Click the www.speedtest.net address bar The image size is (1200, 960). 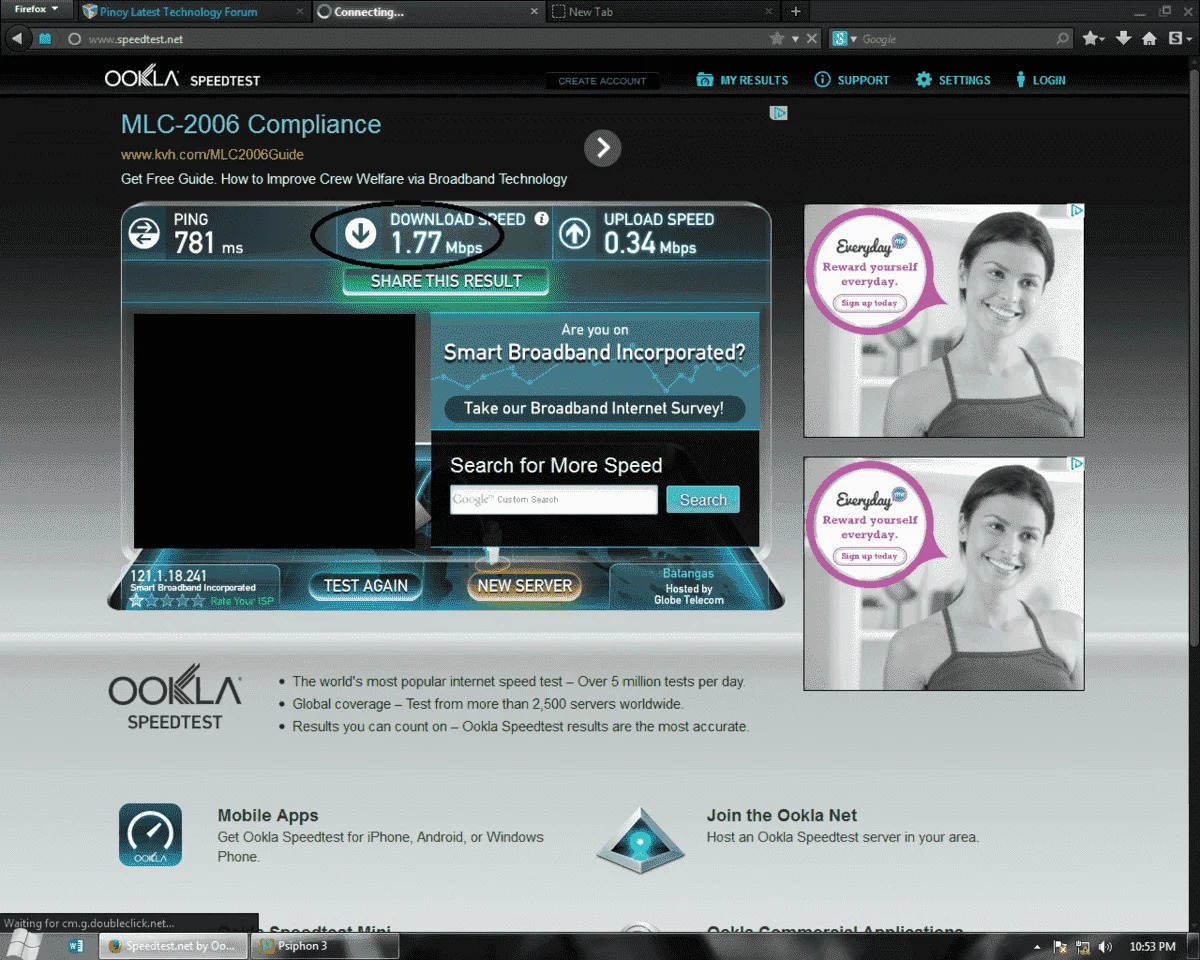click(x=415, y=39)
